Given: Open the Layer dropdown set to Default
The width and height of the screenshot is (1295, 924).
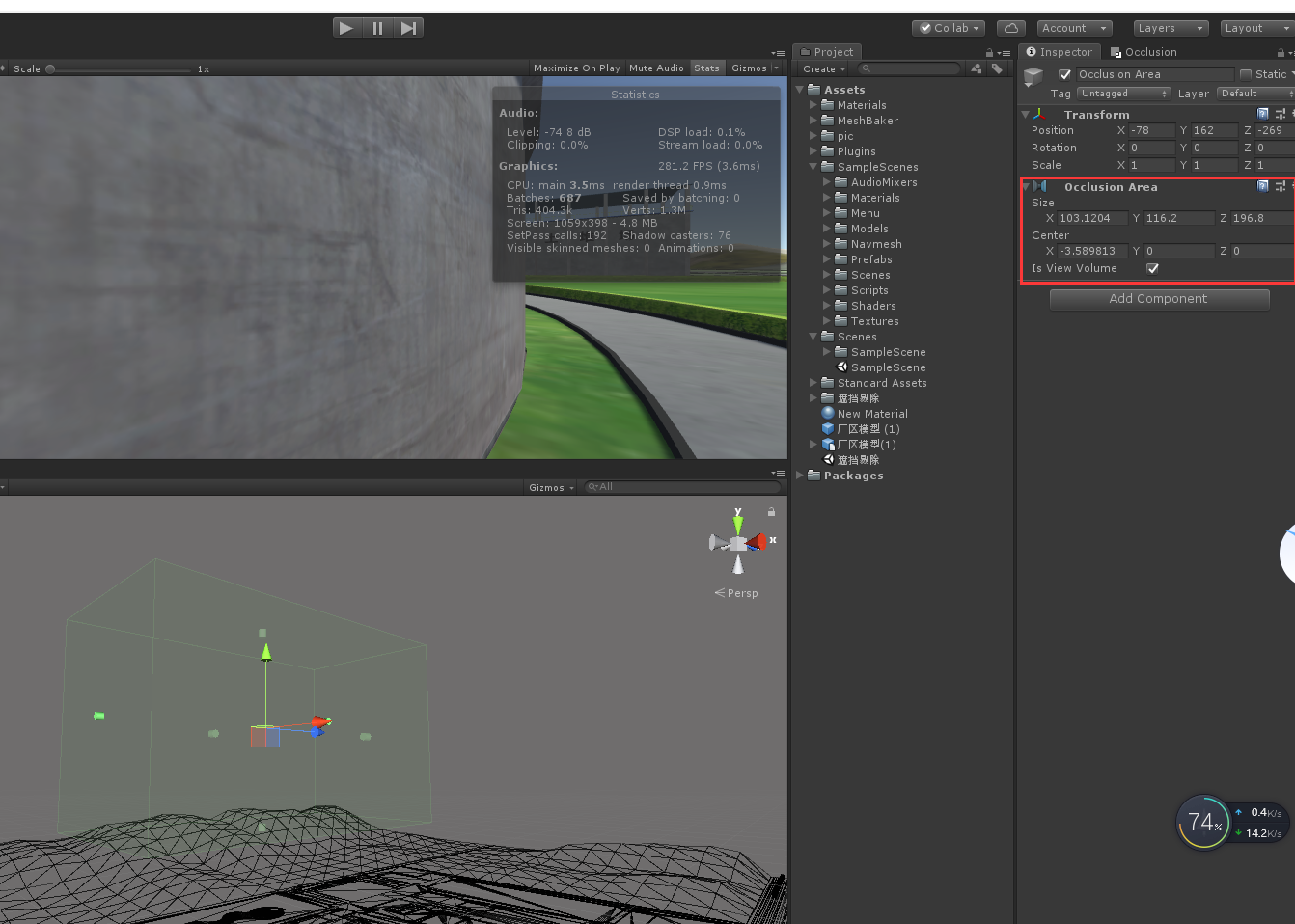Looking at the screenshot, I should coord(1254,93).
